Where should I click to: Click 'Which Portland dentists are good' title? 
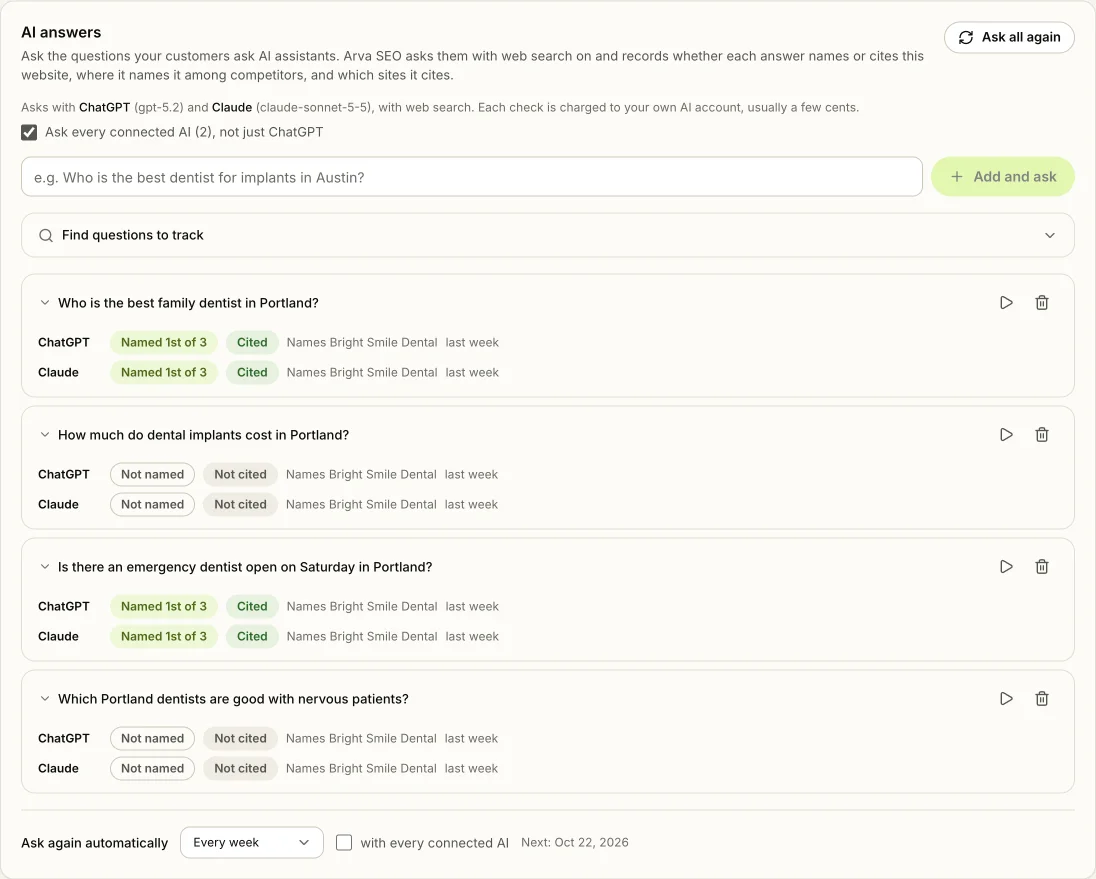233,699
